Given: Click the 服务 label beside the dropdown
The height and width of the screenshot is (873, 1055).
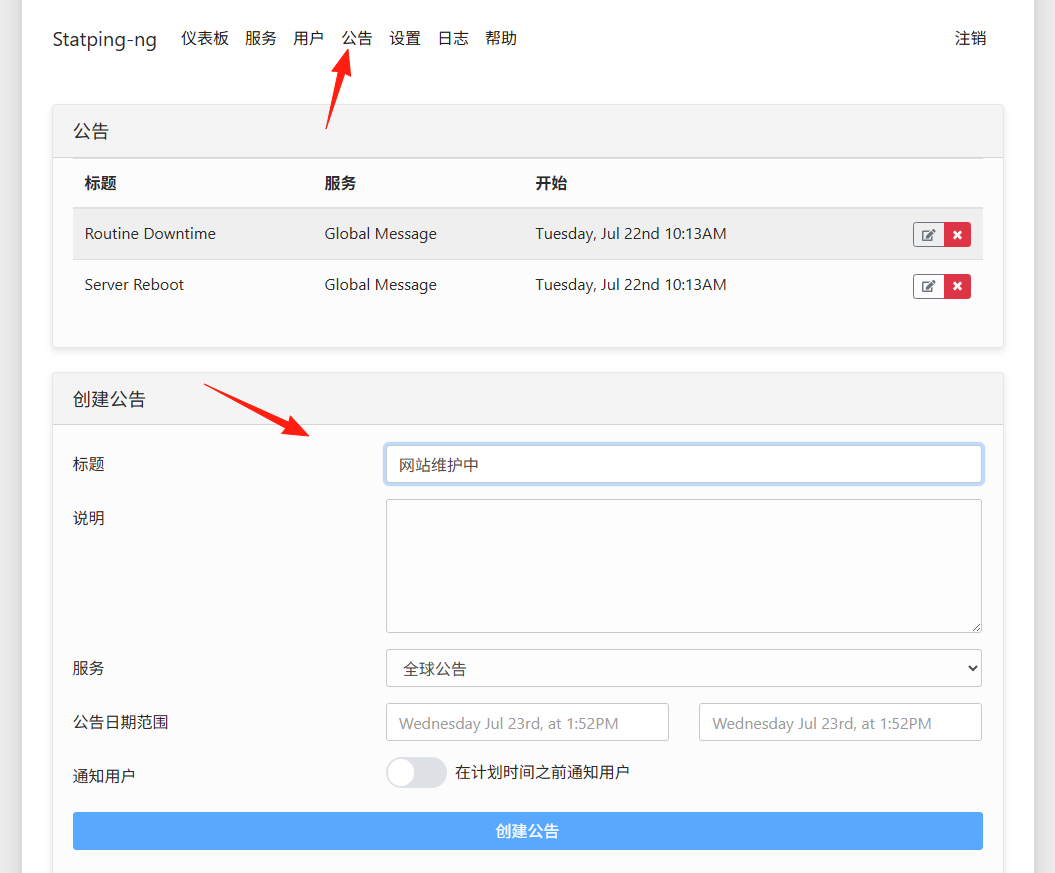Looking at the screenshot, I should [88, 668].
